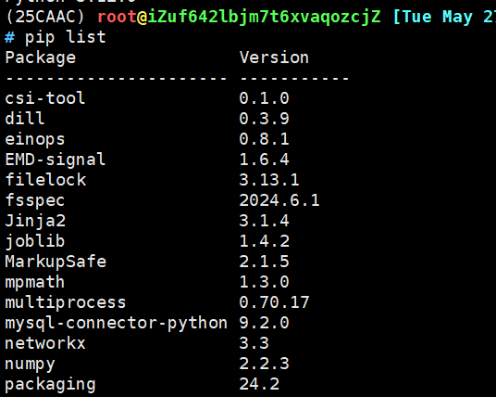The width and height of the screenshot is (496, 397).
Task: Click the 'joblib' package name
Action: [35, 242]
